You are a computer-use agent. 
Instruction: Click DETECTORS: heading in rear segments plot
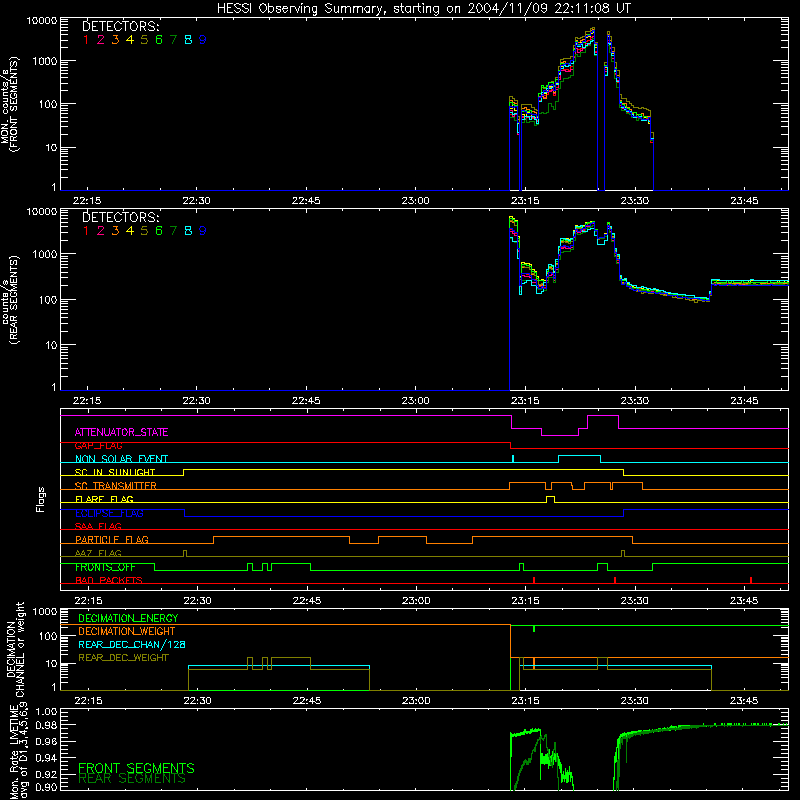pos(121,217)
